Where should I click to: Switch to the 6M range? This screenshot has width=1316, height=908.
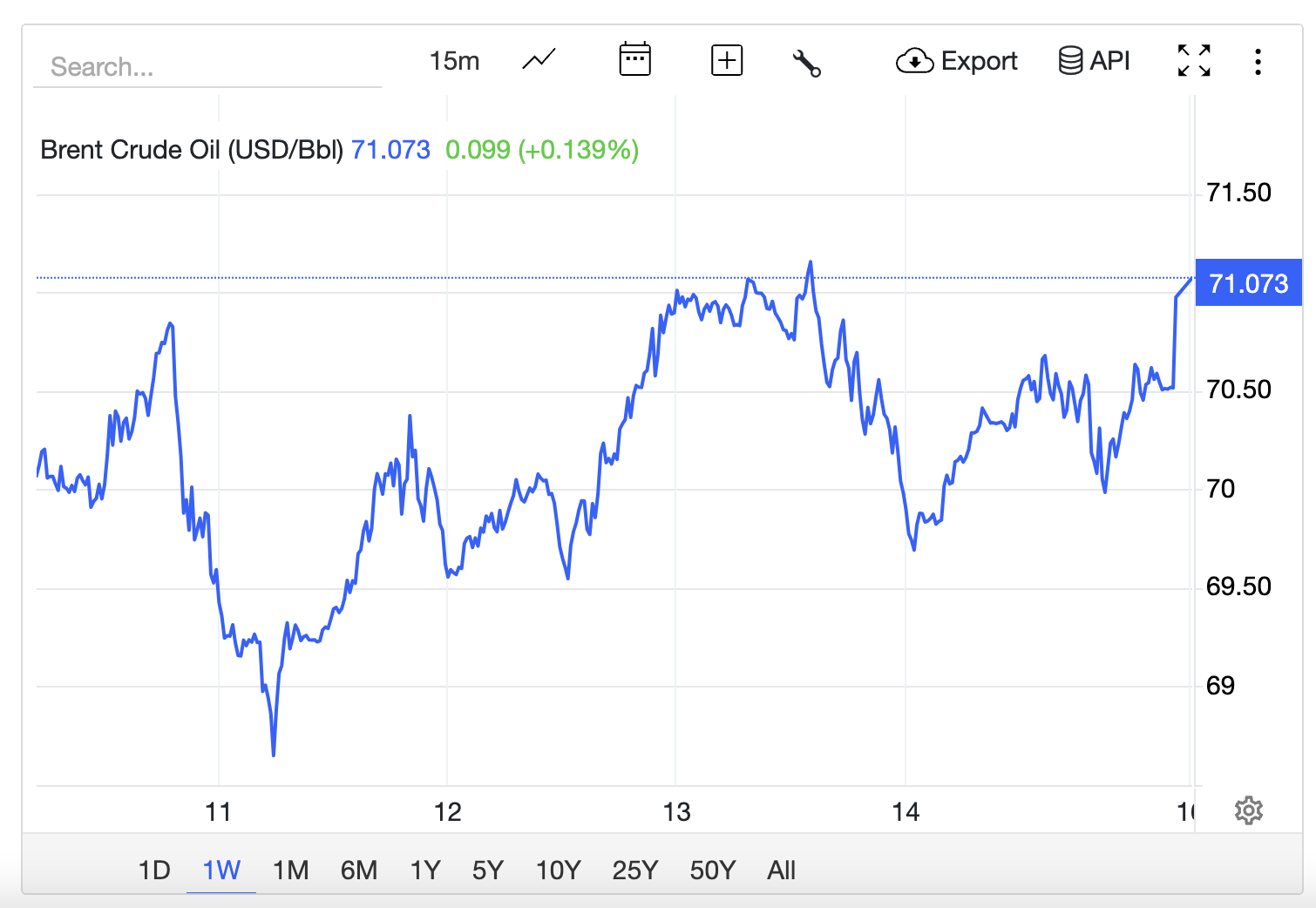pos(359,870)
